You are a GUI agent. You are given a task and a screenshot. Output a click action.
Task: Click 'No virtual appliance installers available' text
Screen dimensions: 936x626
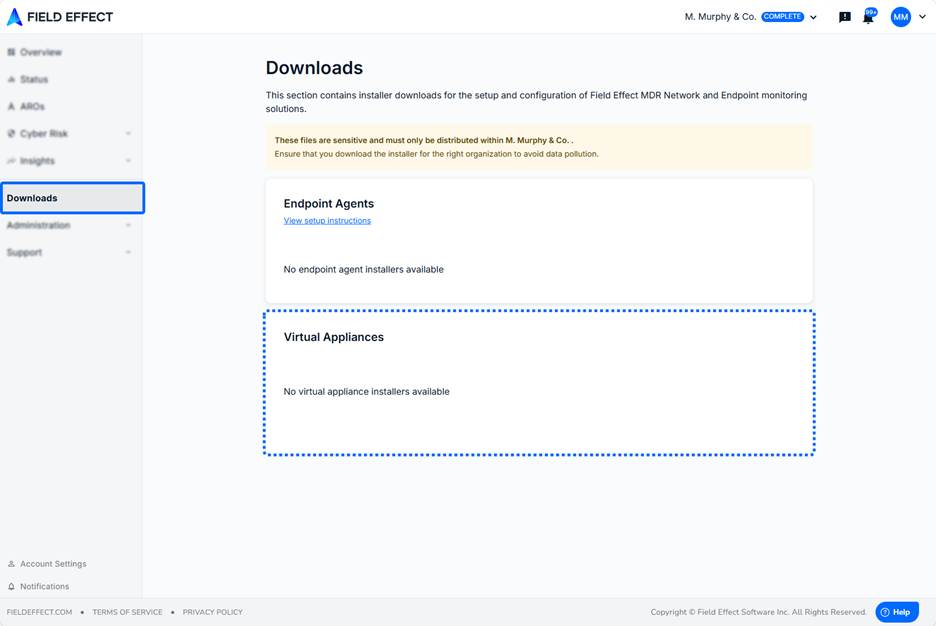[x=367, y=392]
